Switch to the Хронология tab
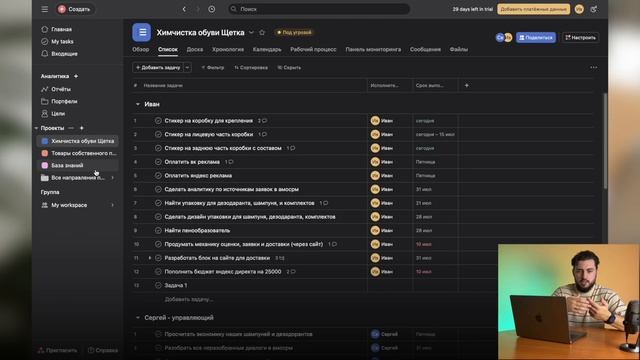 228,49
